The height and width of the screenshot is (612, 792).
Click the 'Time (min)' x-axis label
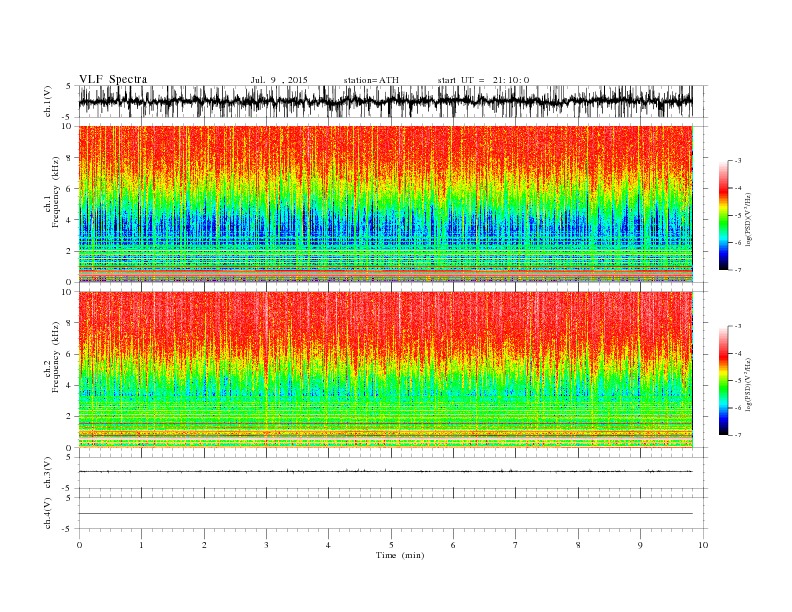click(400, 555)
